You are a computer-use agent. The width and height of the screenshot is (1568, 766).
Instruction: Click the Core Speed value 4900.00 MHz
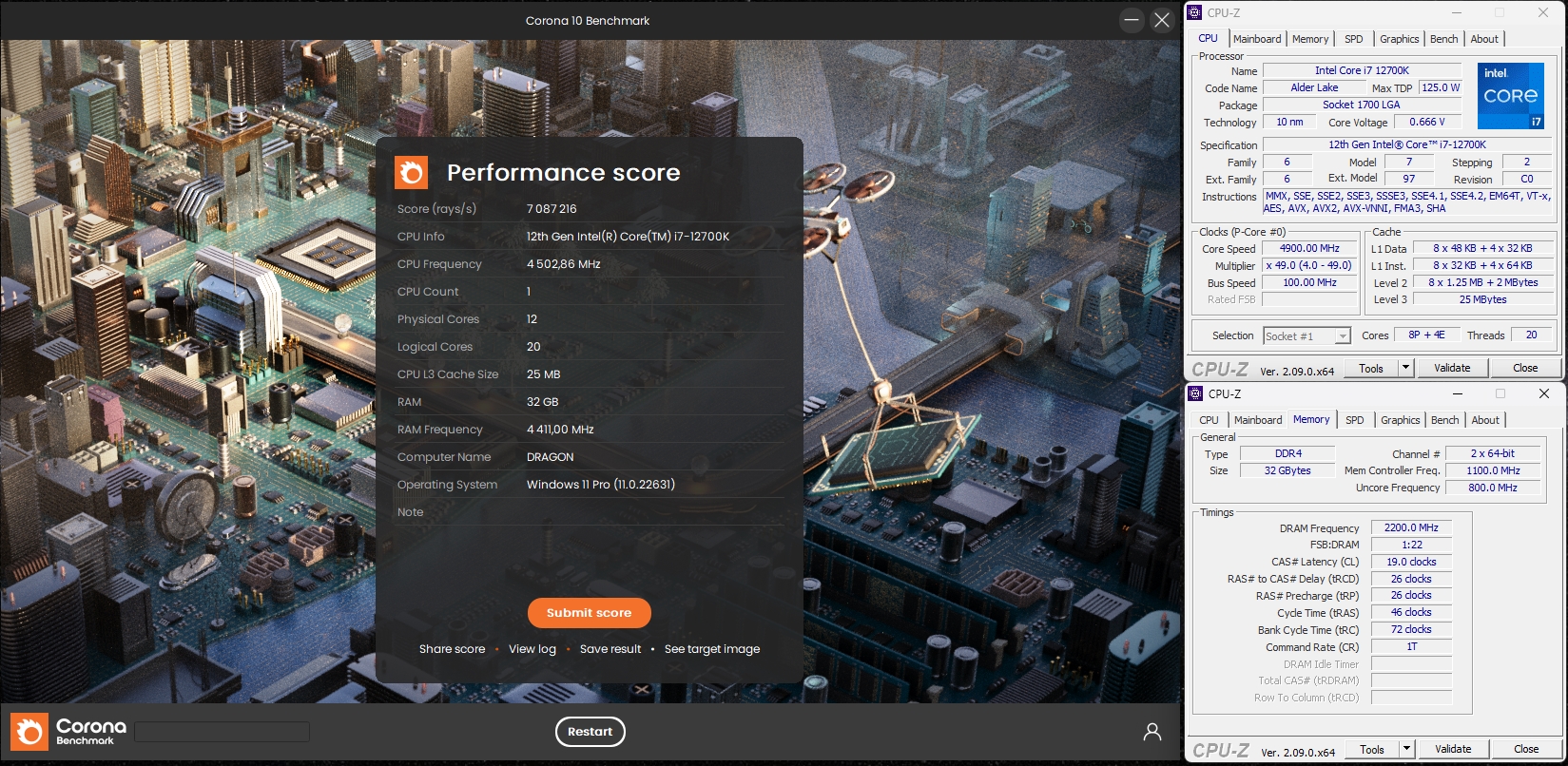pos(1309,249)
